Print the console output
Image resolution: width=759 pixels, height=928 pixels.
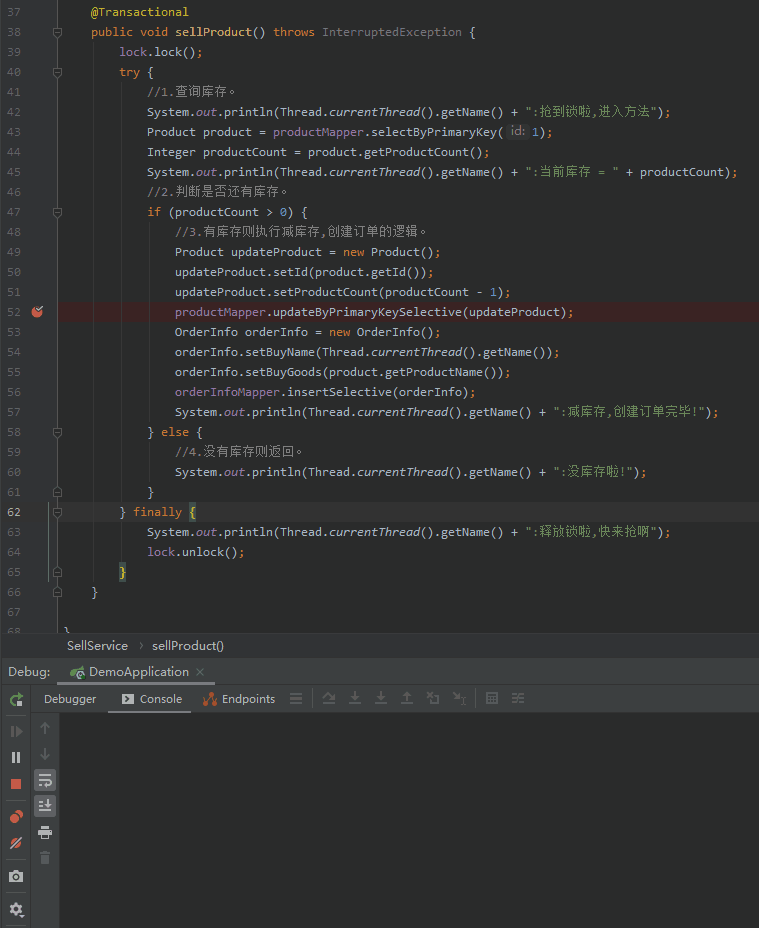45,833
